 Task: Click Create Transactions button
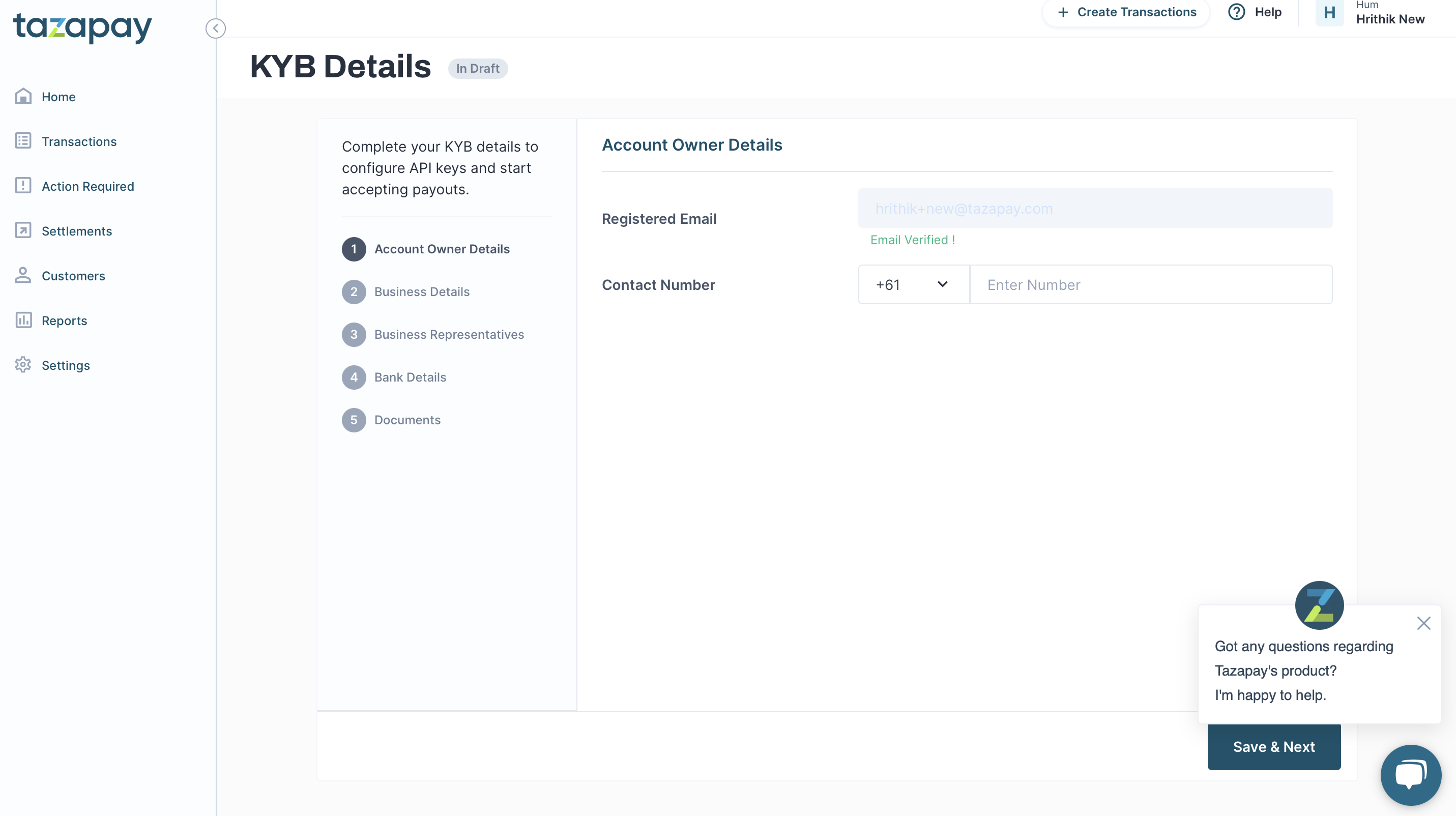click(1126, 12)
